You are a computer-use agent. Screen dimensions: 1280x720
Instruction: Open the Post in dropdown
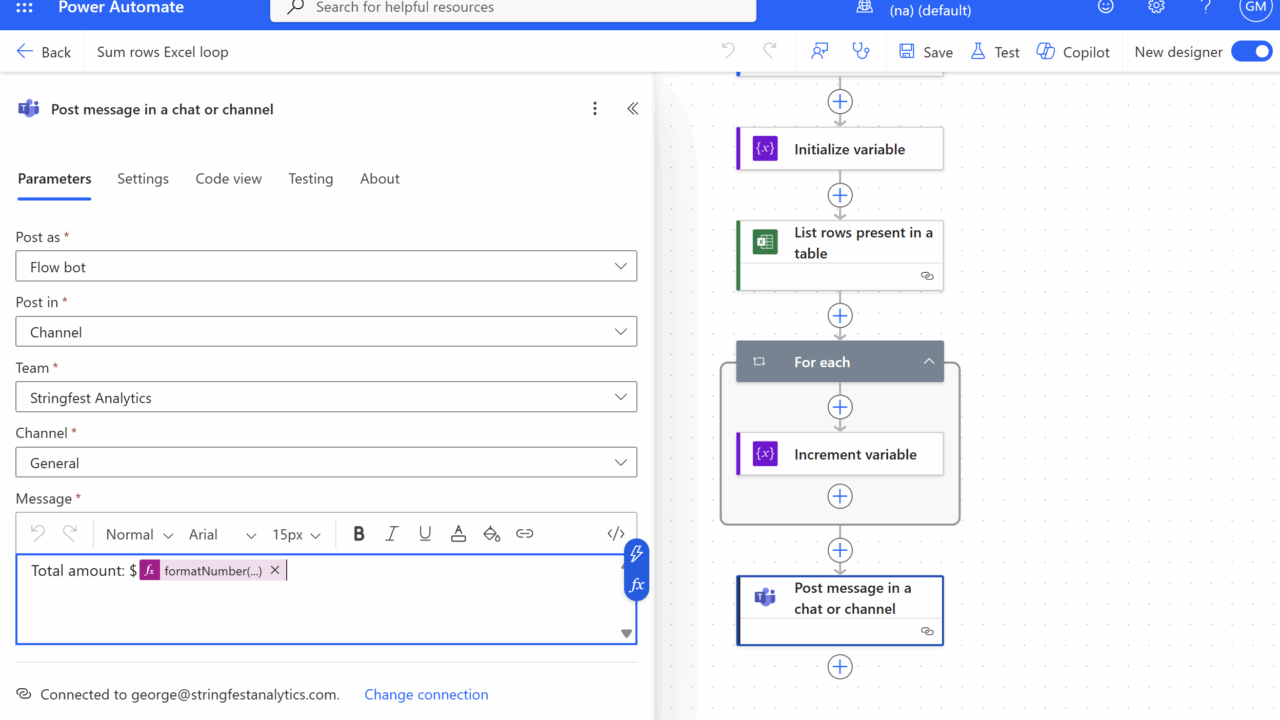[x=326, y=332]
